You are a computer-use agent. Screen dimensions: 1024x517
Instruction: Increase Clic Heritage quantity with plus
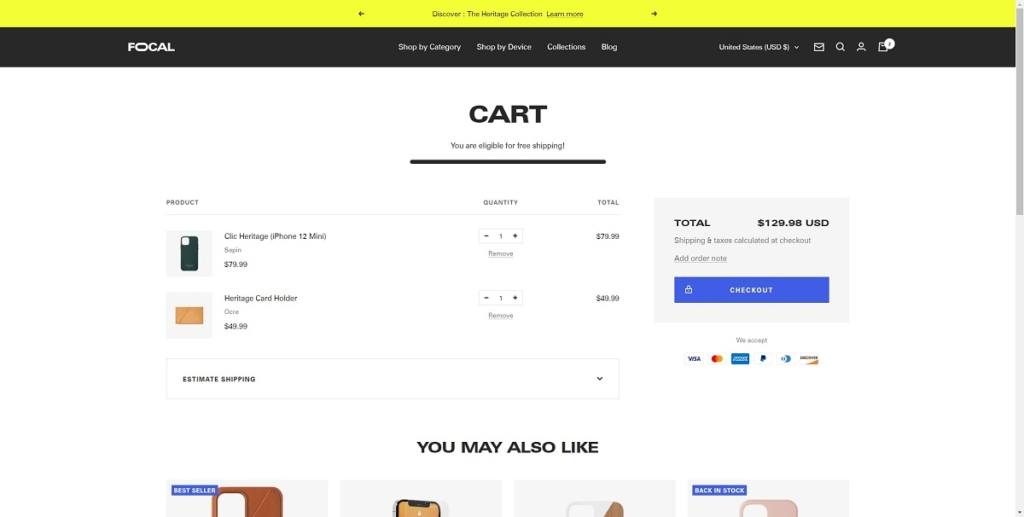pos(515,236)
